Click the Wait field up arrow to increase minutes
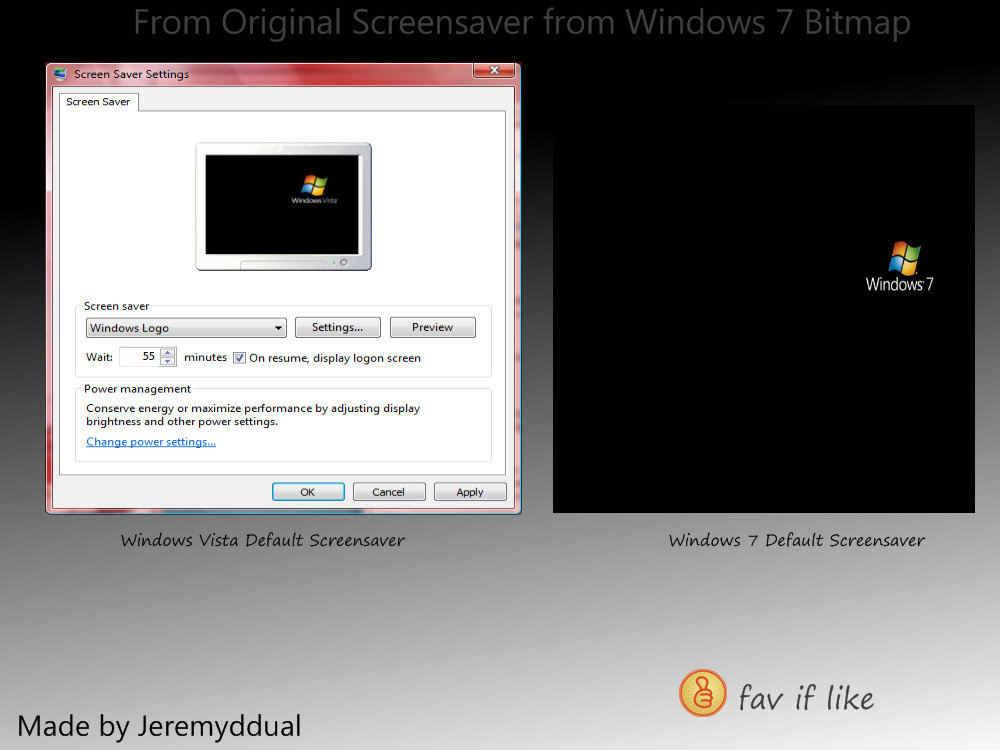1000x750 pixels. [x=167, y=351]
